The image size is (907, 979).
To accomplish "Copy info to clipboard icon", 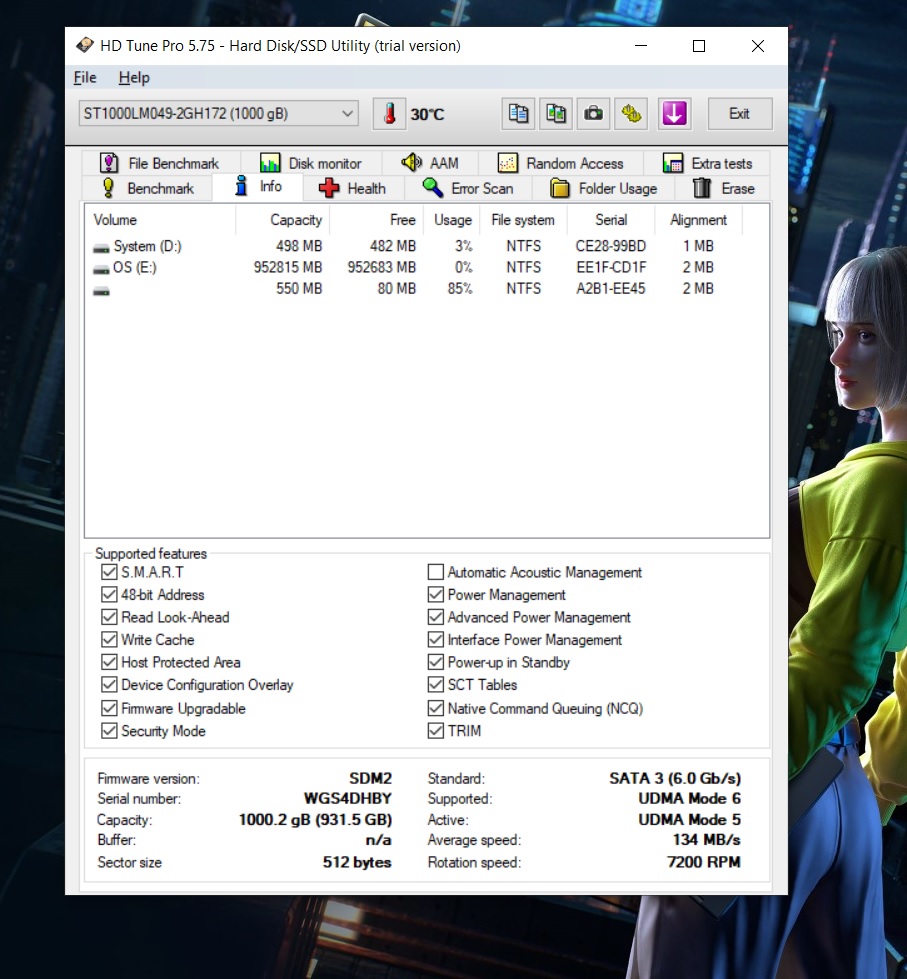I will (x=518, y=114).
